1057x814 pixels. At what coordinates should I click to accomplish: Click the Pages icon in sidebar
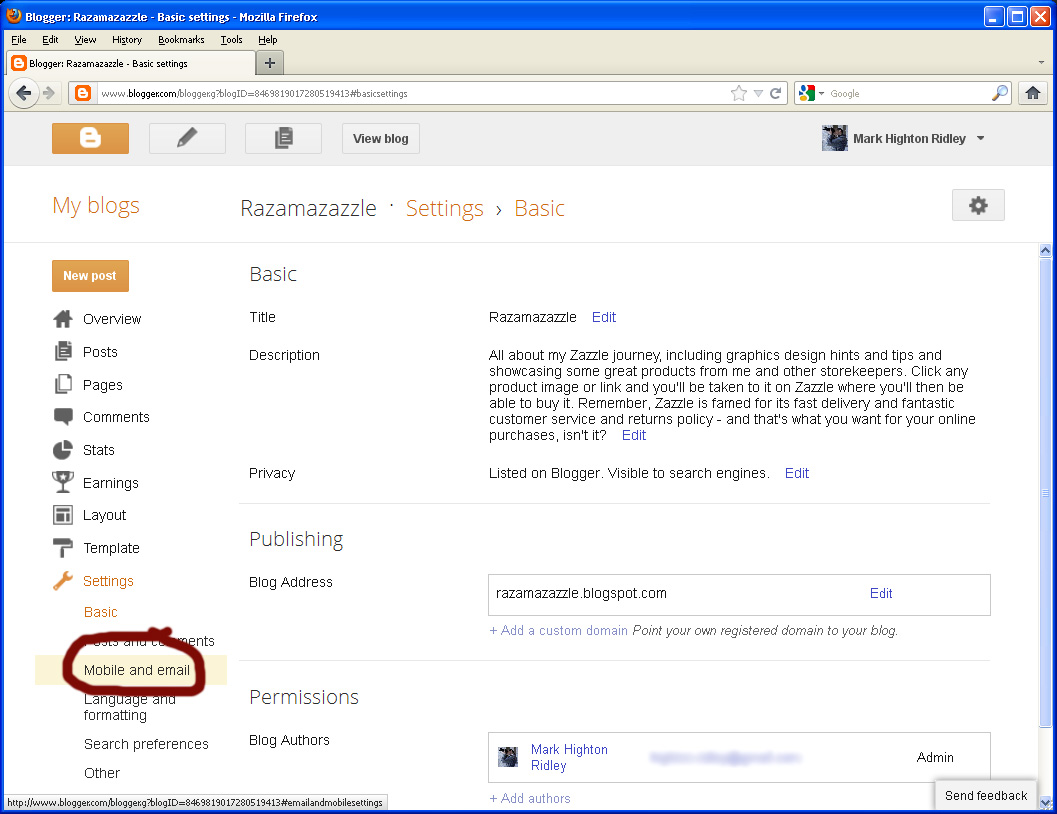pyautogui.click(x=63, y=384)
